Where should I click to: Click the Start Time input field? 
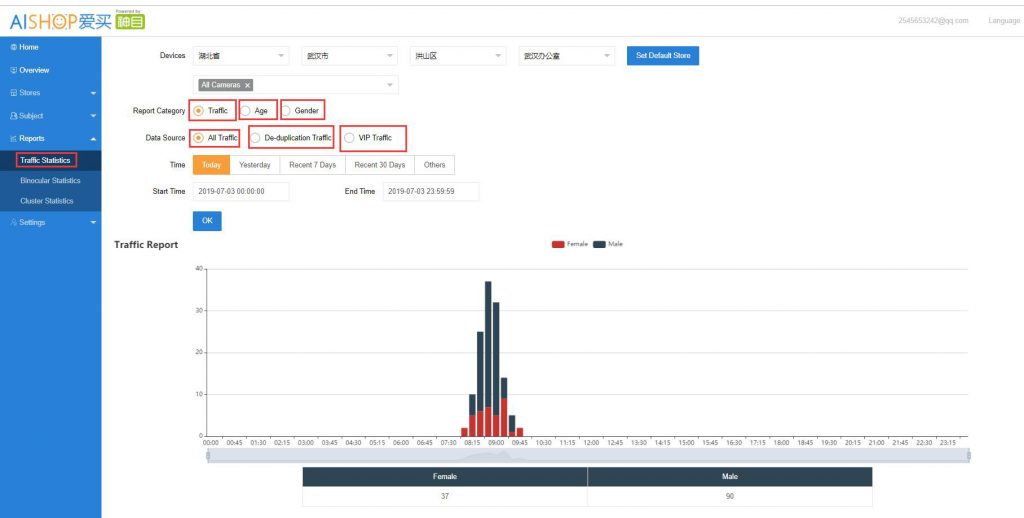click(x=240, y=192)
